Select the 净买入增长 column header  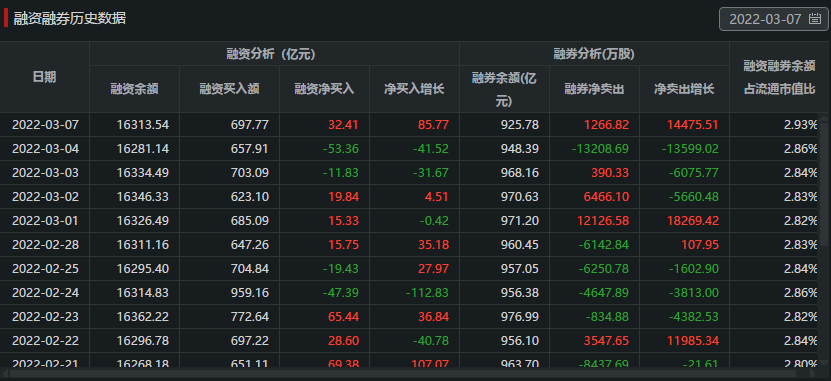[414, 89]
